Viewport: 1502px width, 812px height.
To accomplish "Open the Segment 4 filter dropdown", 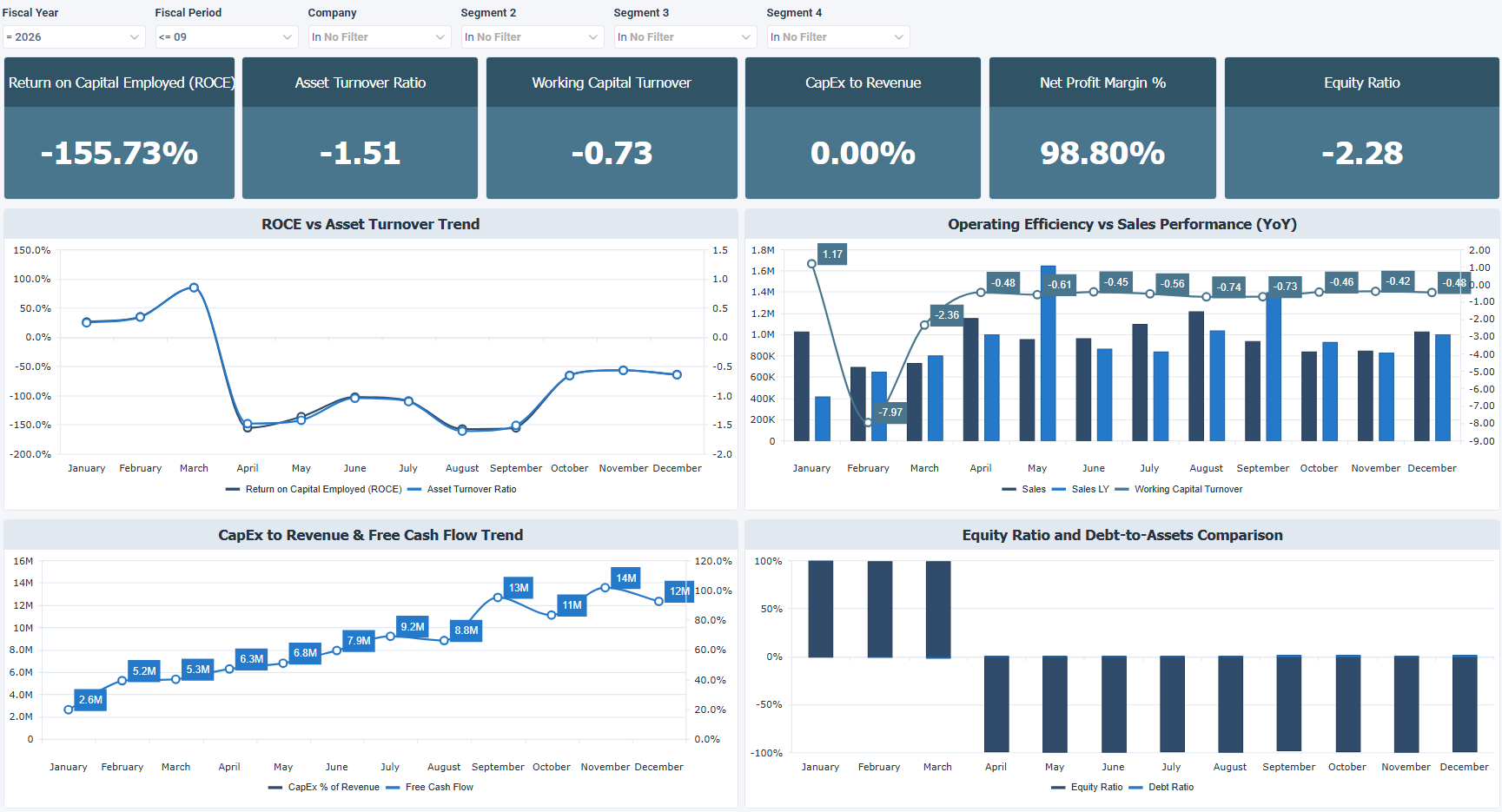I will tap(838, 37).
